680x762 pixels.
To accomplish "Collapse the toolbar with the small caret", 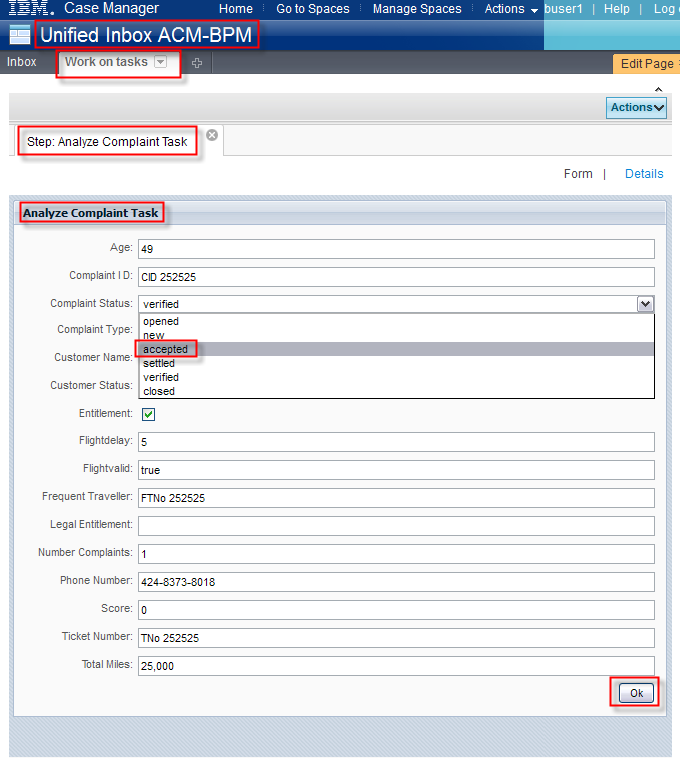I will click(x=658, y=89).
